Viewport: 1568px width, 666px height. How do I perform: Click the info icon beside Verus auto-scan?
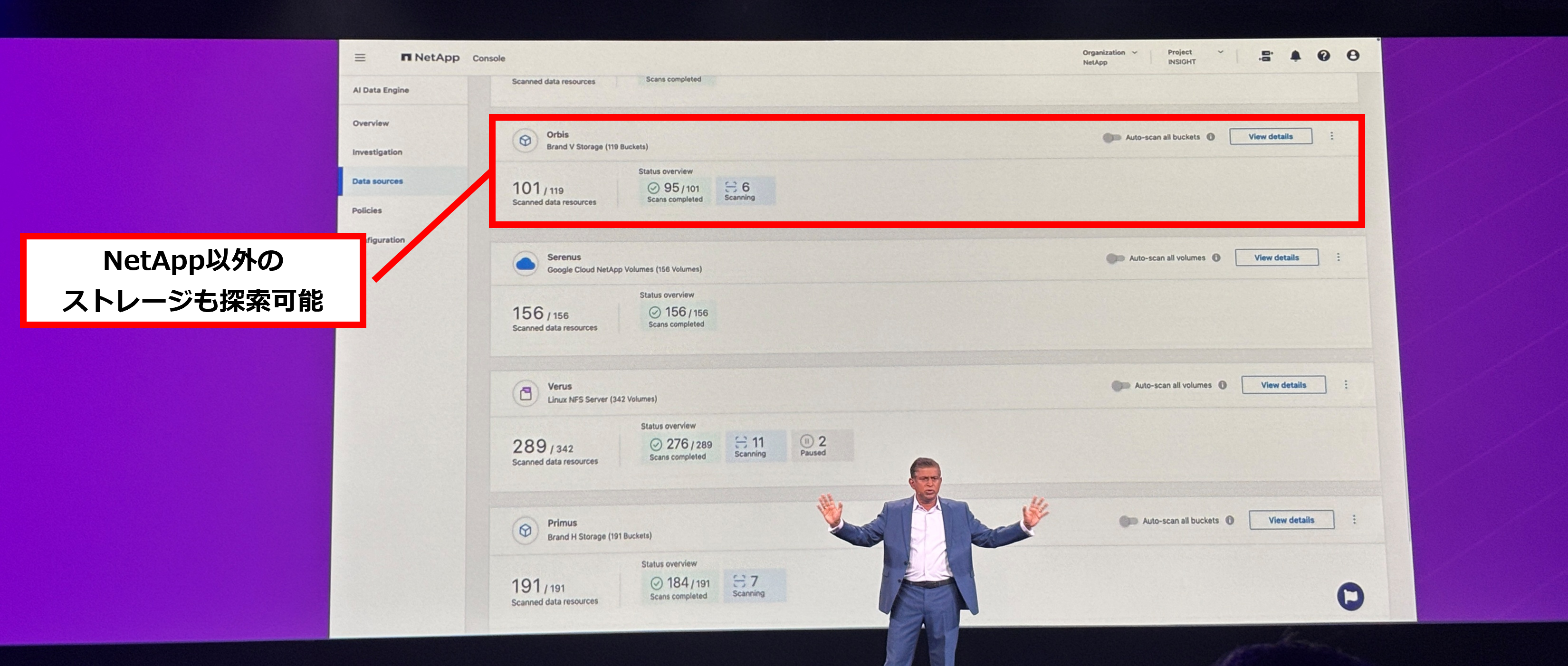coord(1222,385)
